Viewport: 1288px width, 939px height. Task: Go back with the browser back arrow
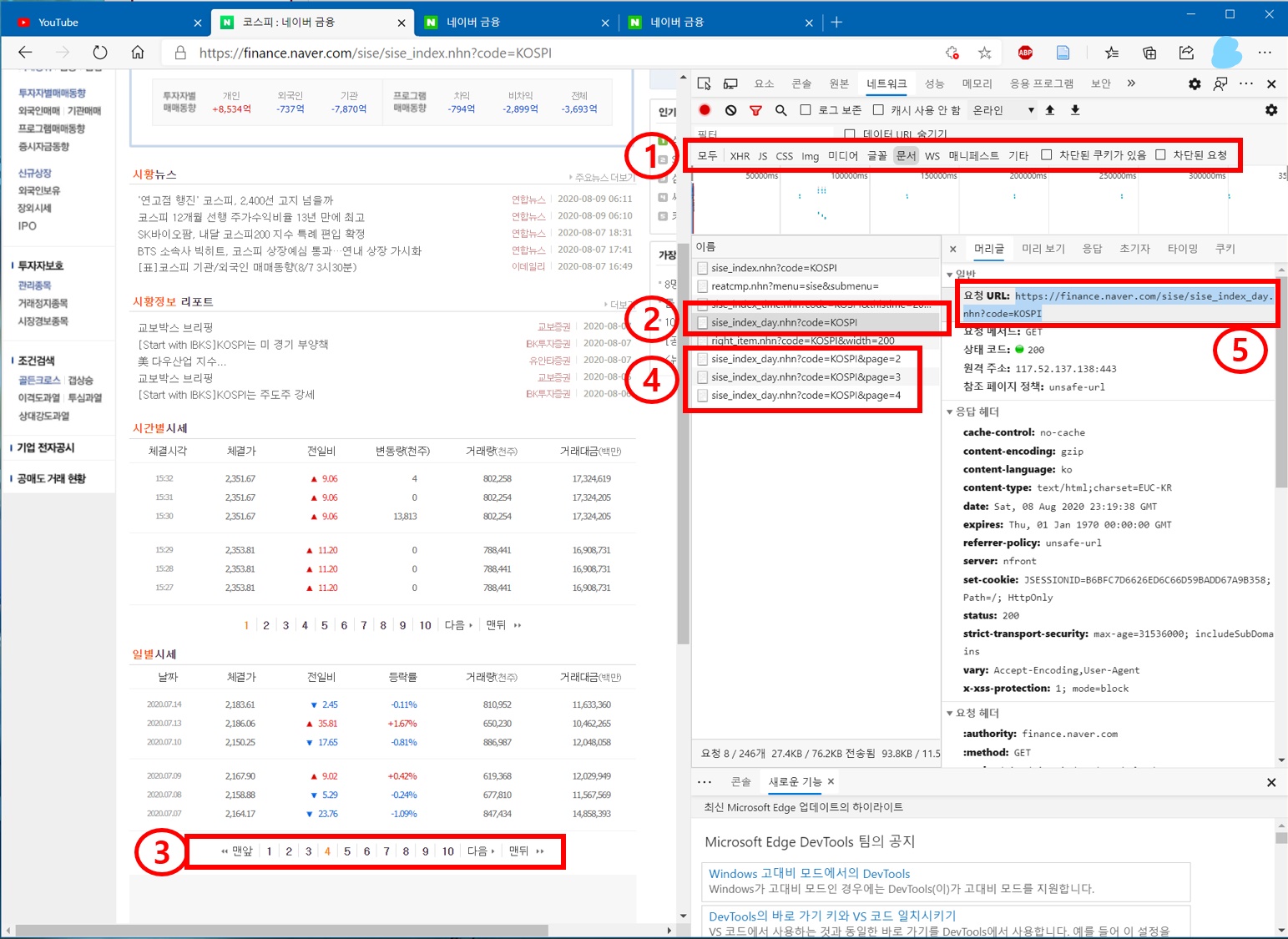point(25,53)
